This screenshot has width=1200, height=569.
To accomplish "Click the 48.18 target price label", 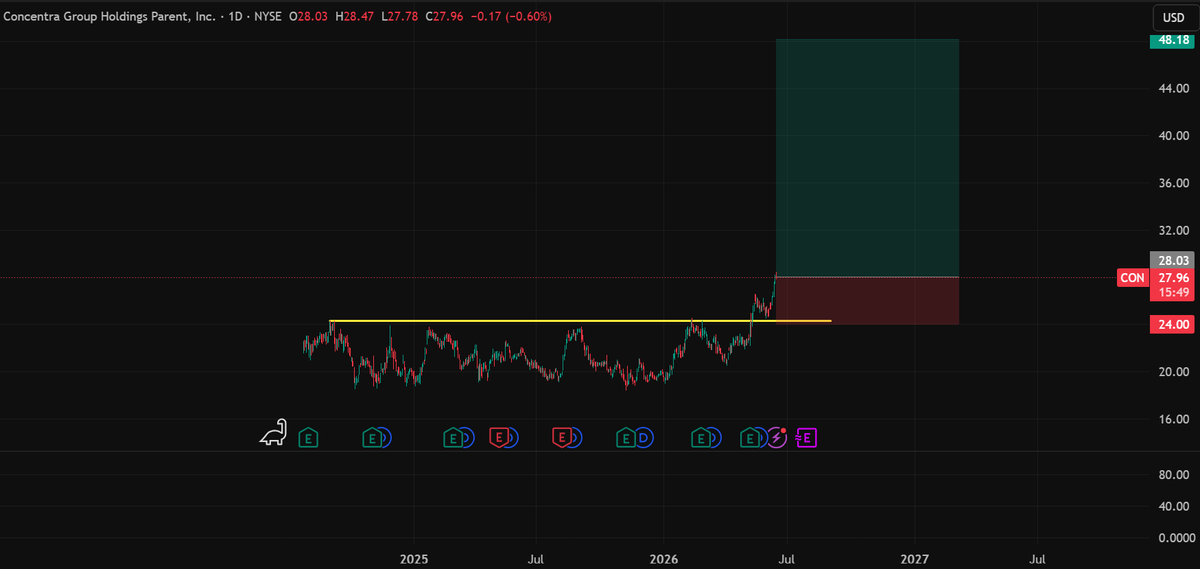I will pyautogui.click(x=1171, y=40).
